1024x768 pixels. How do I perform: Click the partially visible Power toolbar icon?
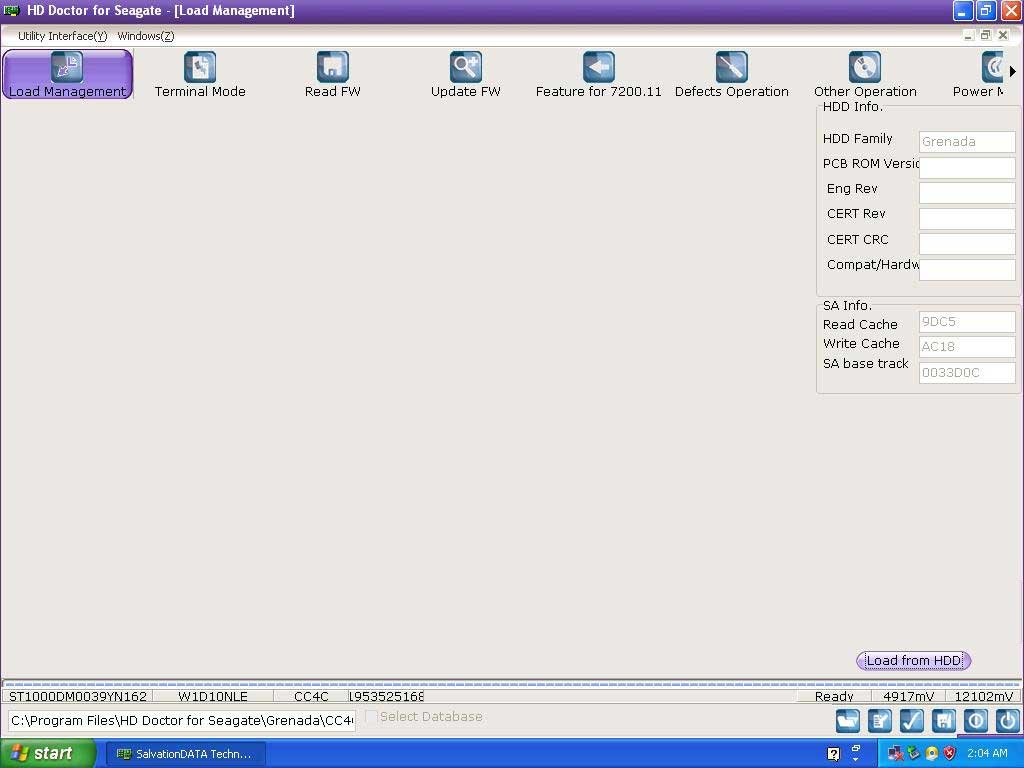[980, 74]
